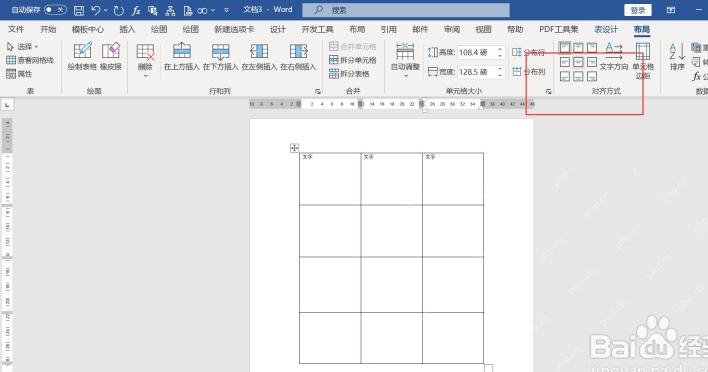Viewport: 708px width, 372px height.
Task: Click 拆分单元格 Split Cells
Action: [x=353, y=60]
